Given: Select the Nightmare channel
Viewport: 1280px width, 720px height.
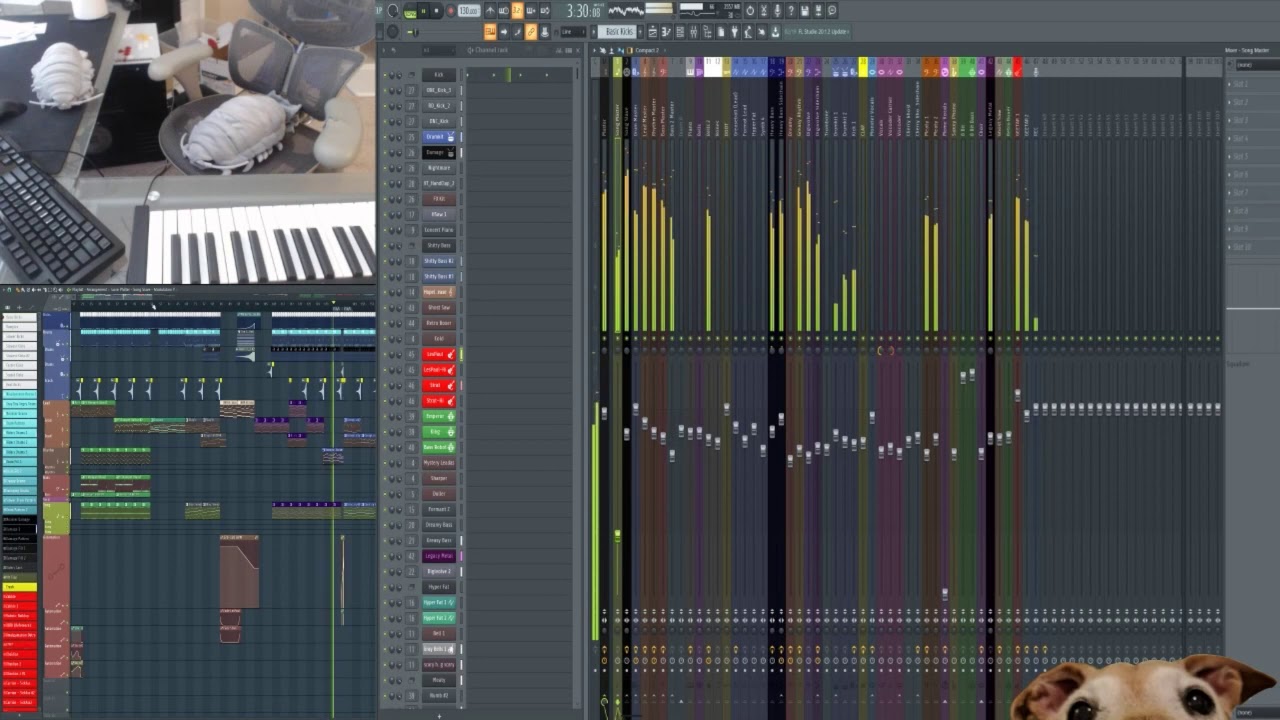Looking at the screenshot, I should [x=438, y=168].
